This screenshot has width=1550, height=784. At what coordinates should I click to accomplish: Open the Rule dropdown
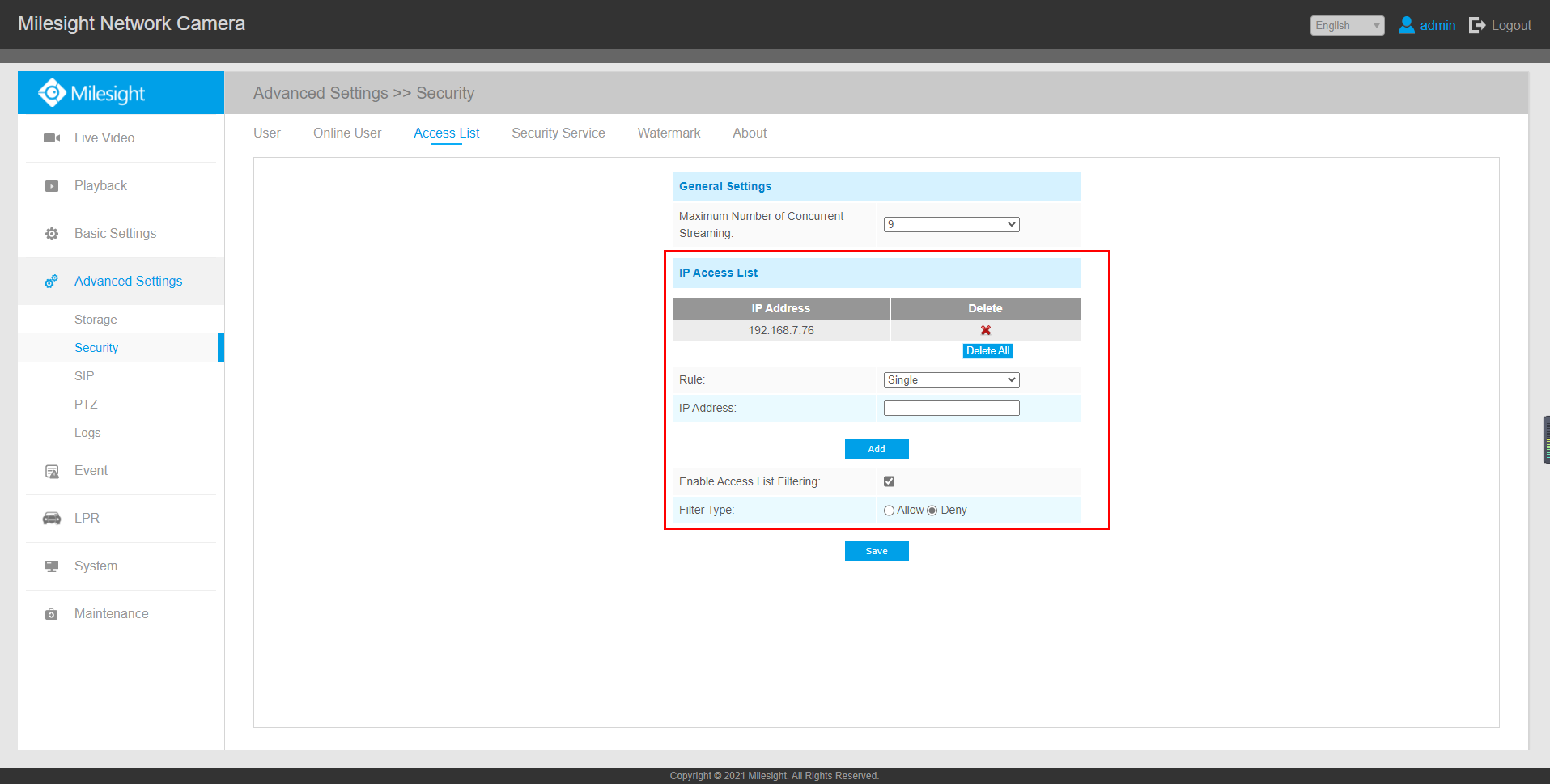(951, 379)
